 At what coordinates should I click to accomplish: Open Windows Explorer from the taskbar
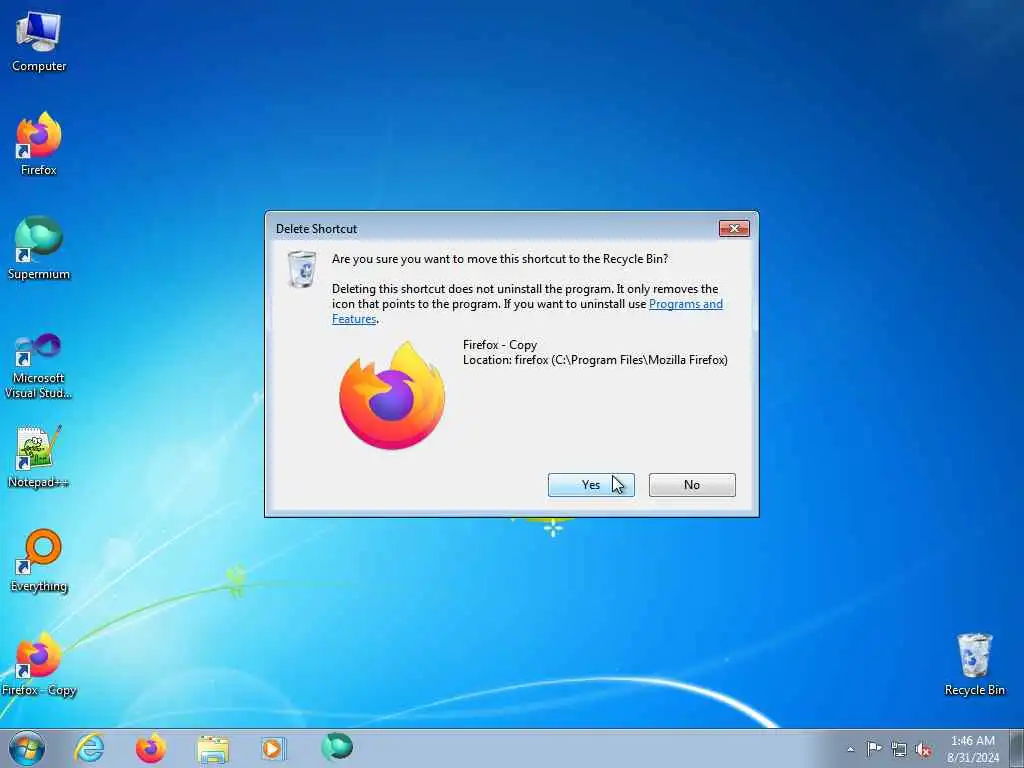coord(213,749)
